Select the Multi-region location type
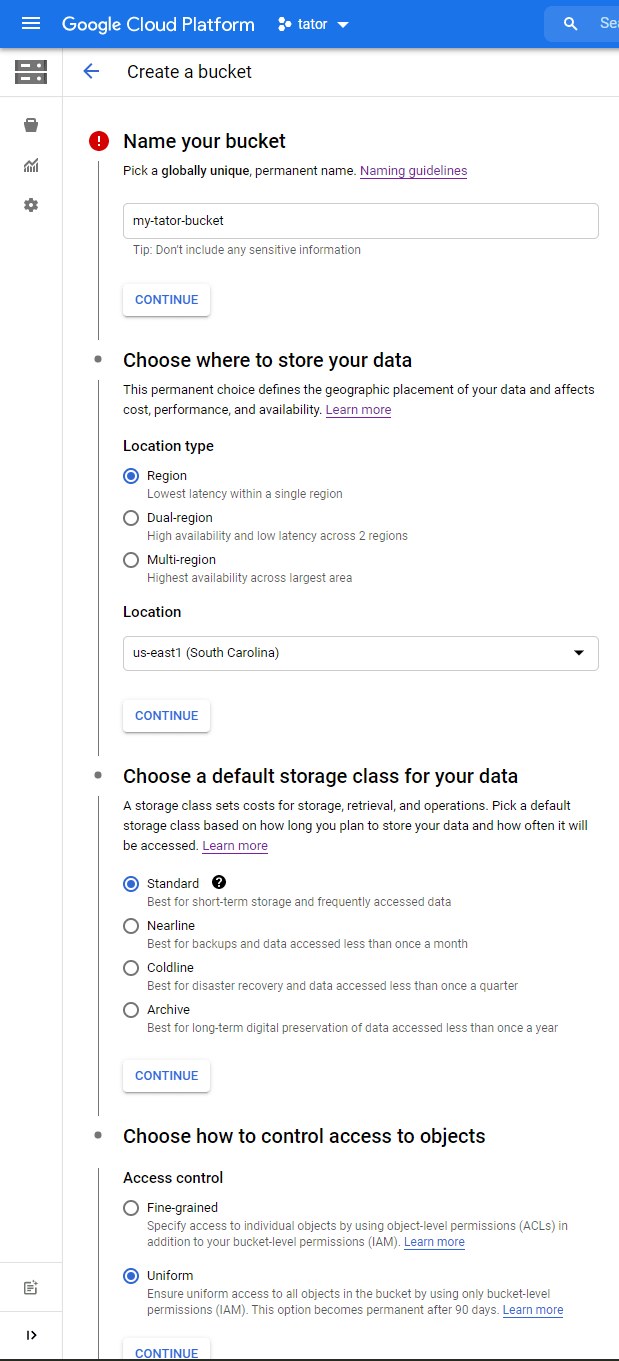Viewport: 619px width, 1361px height. [131, 560]
